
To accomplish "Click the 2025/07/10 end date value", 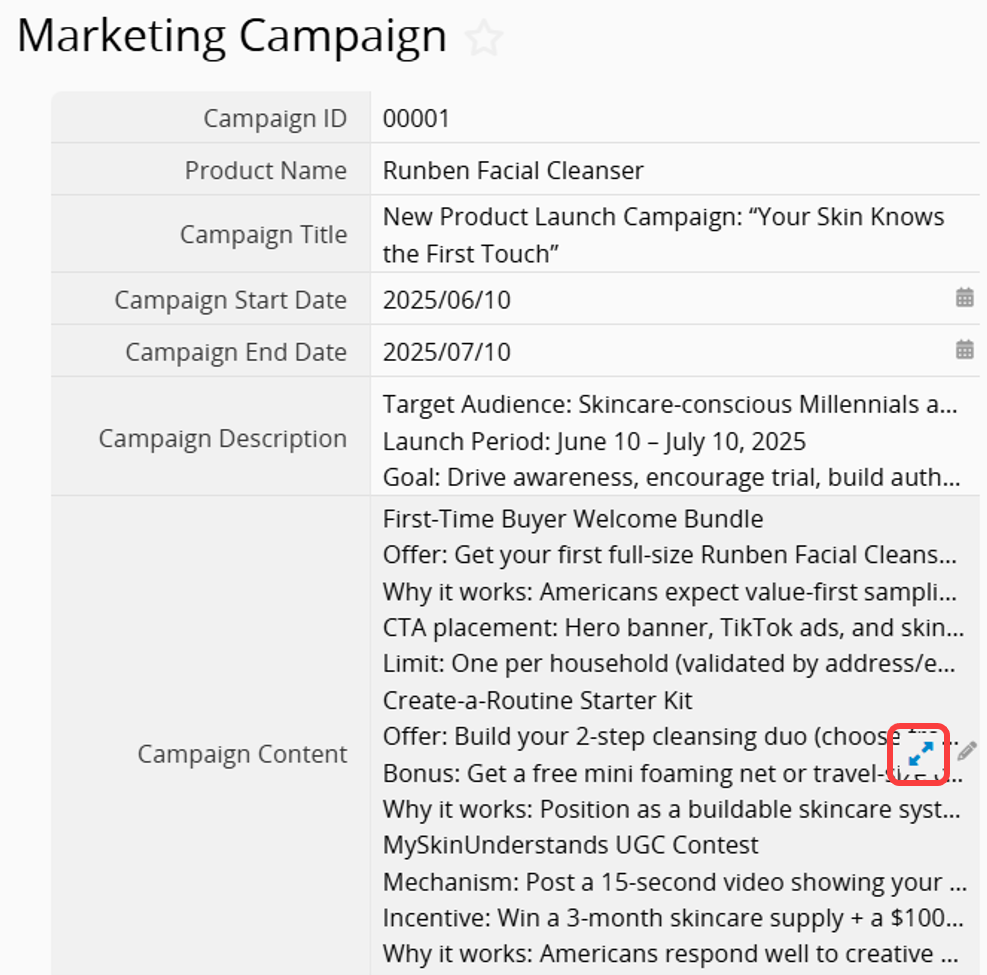I will click(x=446, y=352).
